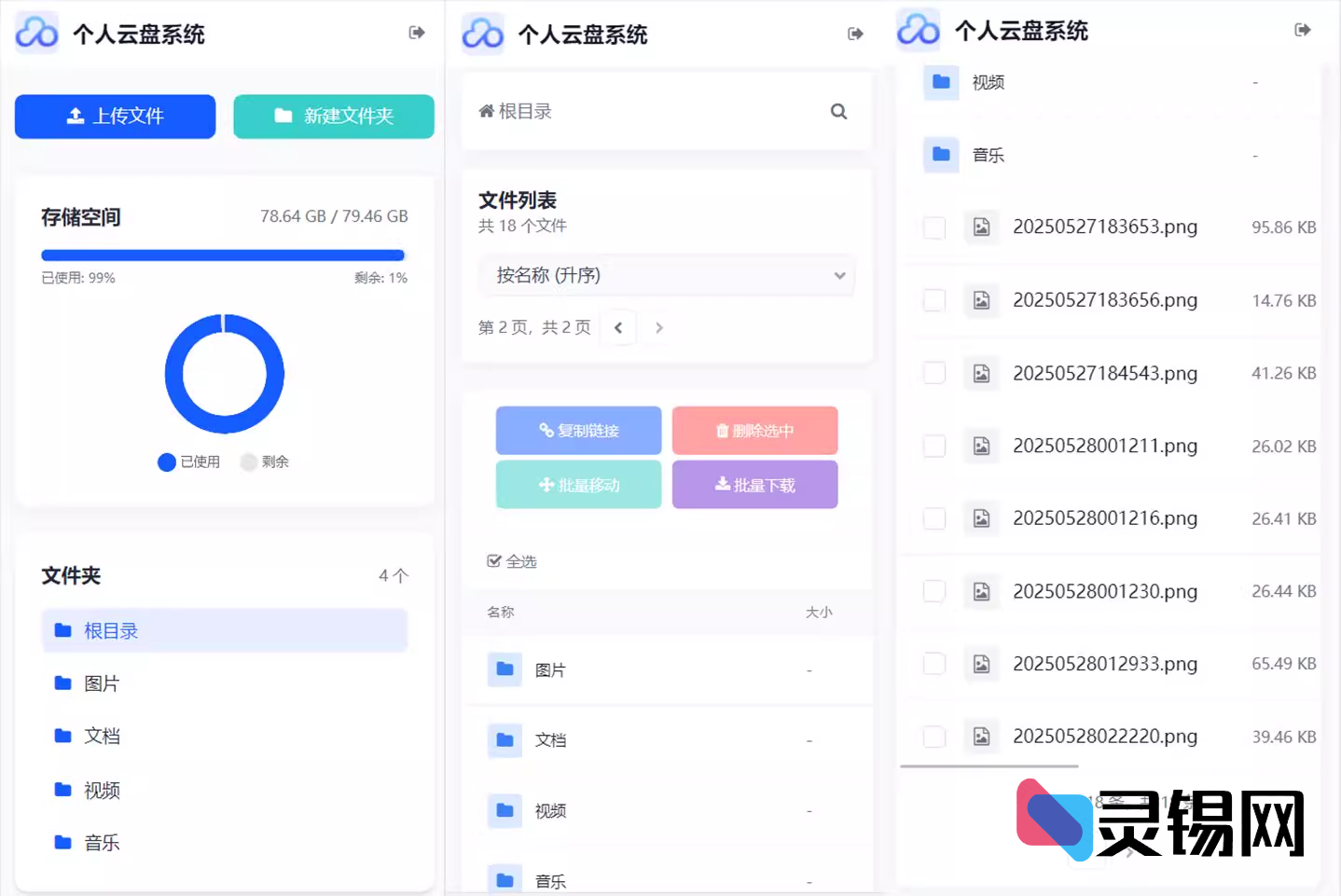The width and height of the screenshot is (1341, 896).
Task: Go to the previous page with left chevron
Action: click(x=618, y=328)
